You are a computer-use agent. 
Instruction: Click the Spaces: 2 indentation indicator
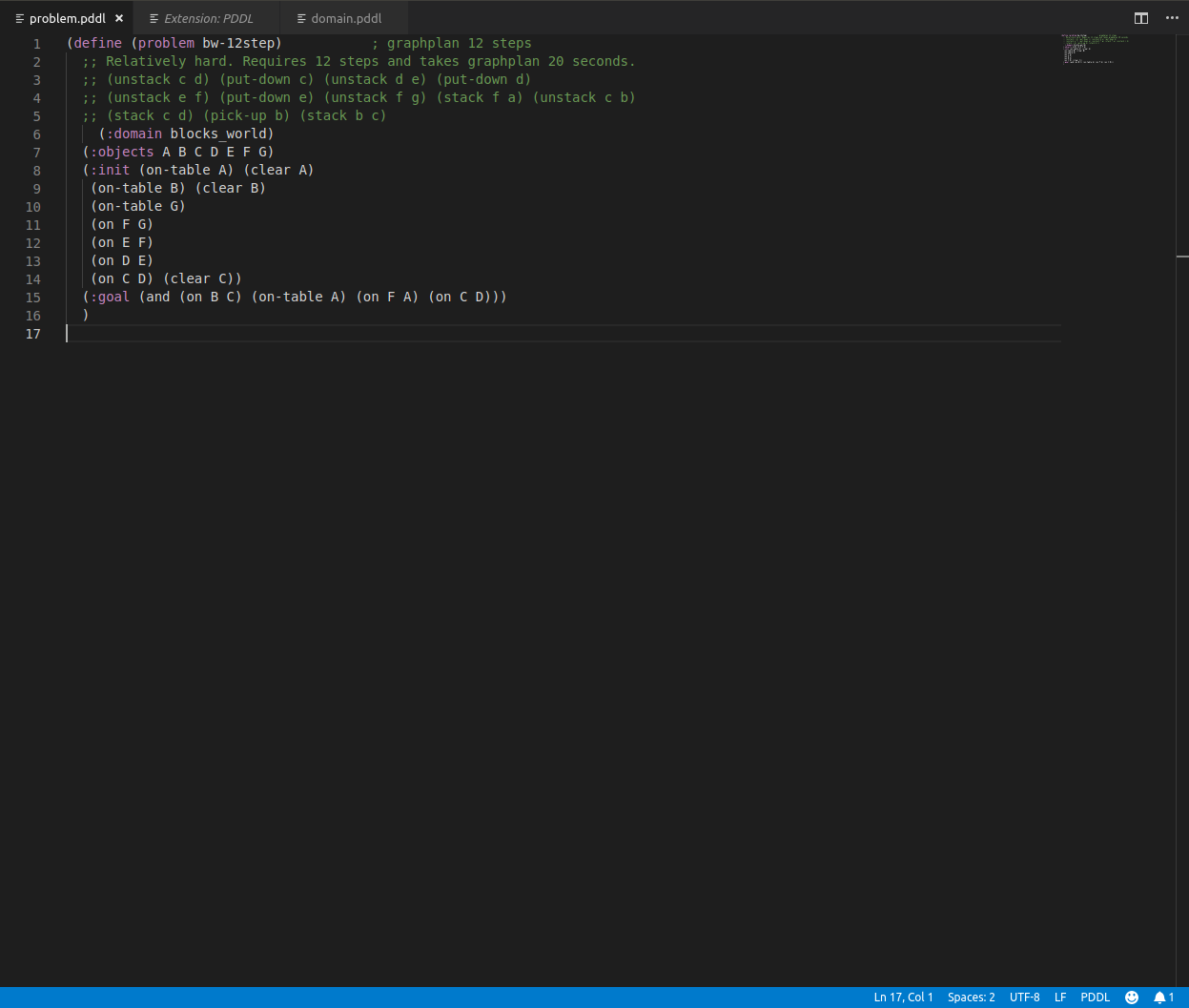[x=971, y=997]
